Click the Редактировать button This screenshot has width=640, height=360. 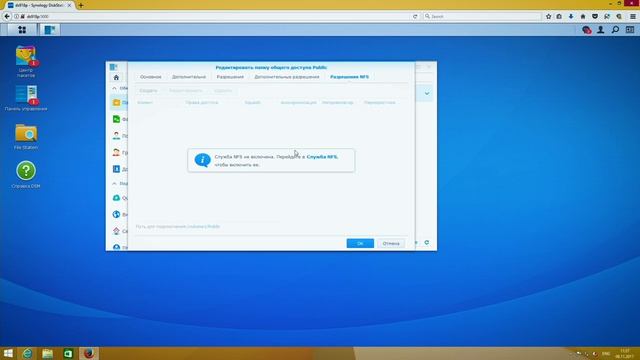coord(185,91)
